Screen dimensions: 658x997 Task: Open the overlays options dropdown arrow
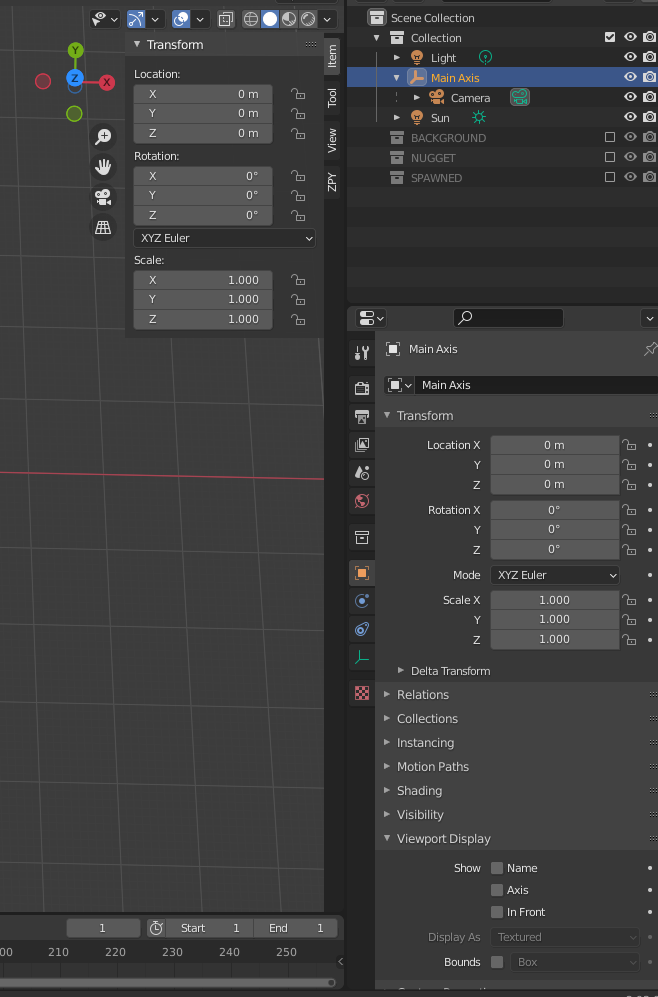click(200, 19)
